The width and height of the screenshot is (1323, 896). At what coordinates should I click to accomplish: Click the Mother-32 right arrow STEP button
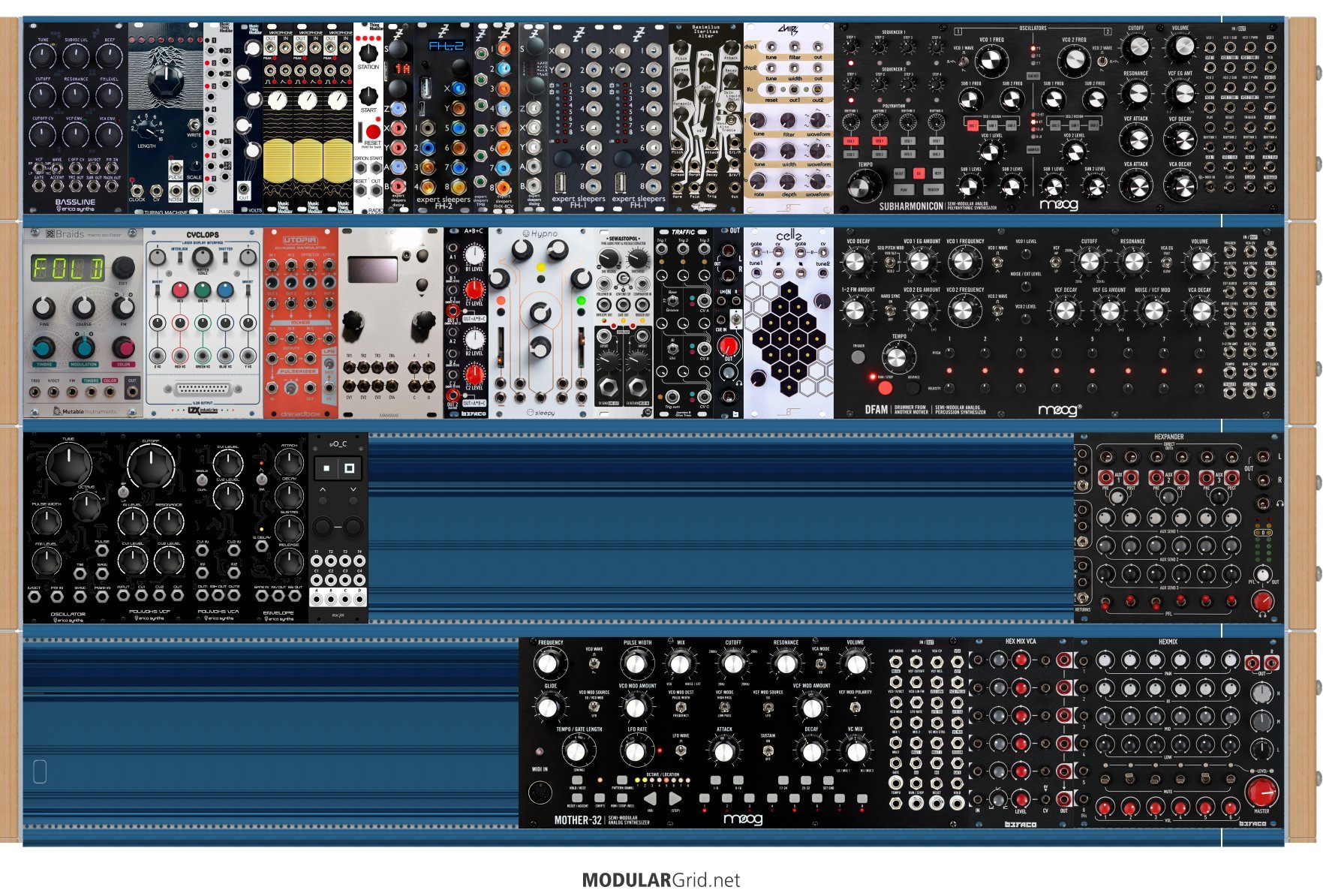[x=675, y=799]
